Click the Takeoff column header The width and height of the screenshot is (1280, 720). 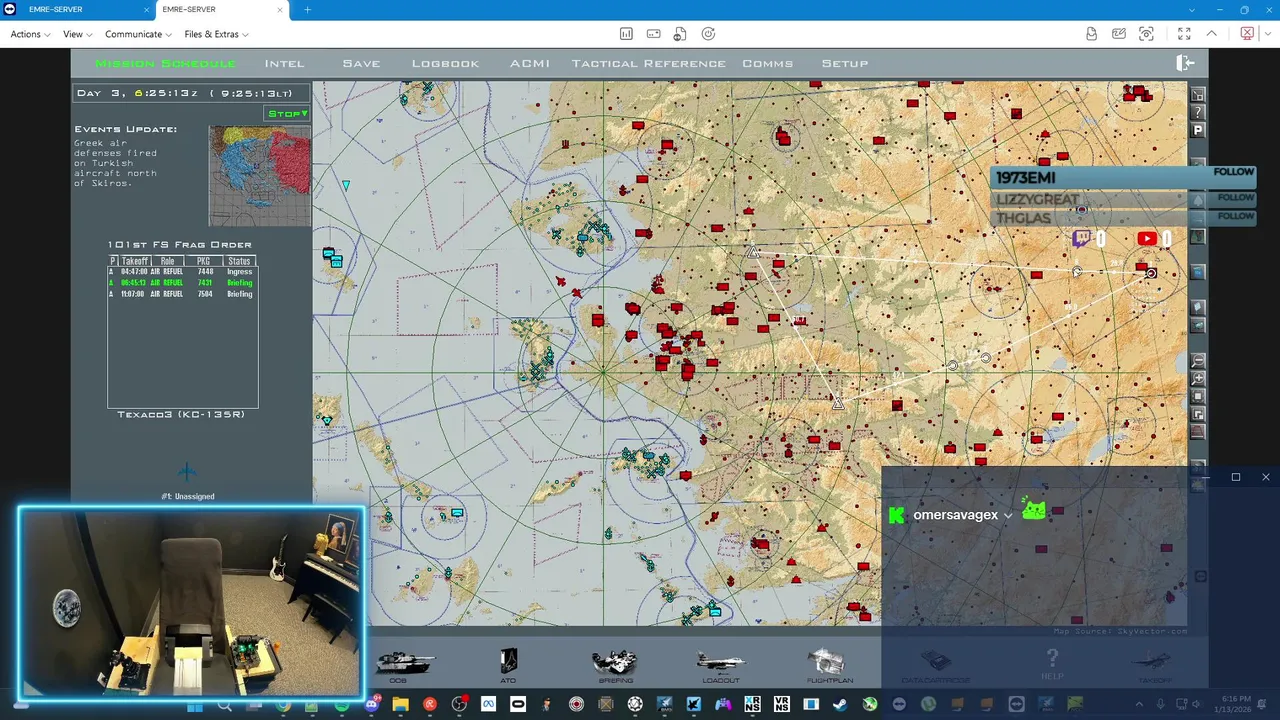pos(134,261)
